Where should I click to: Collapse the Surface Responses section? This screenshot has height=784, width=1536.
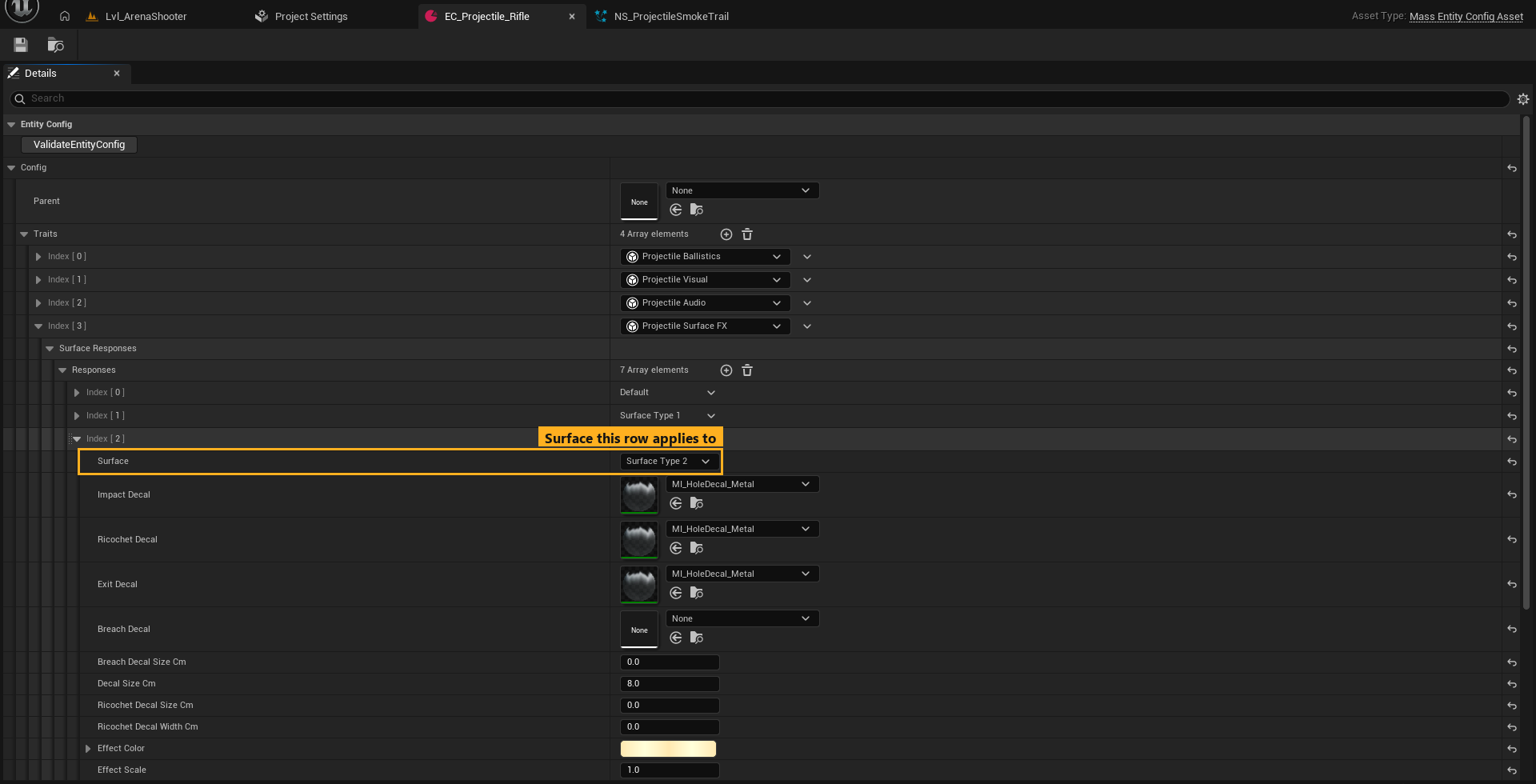pos(50,349)
